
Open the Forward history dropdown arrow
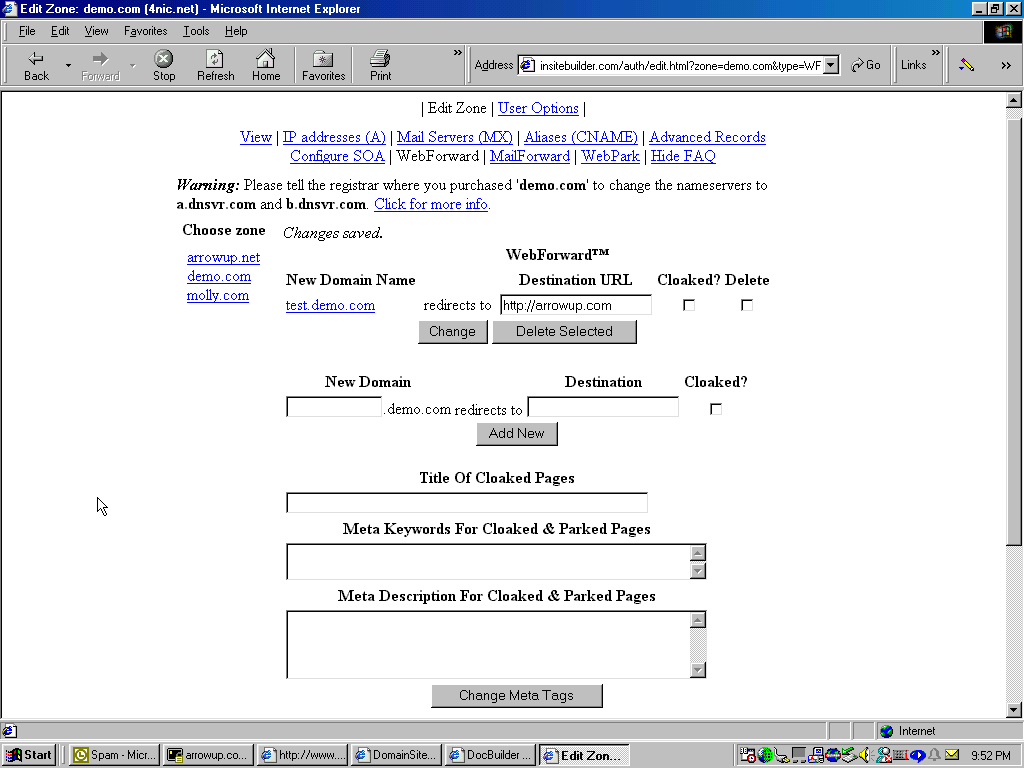[133, 65]
